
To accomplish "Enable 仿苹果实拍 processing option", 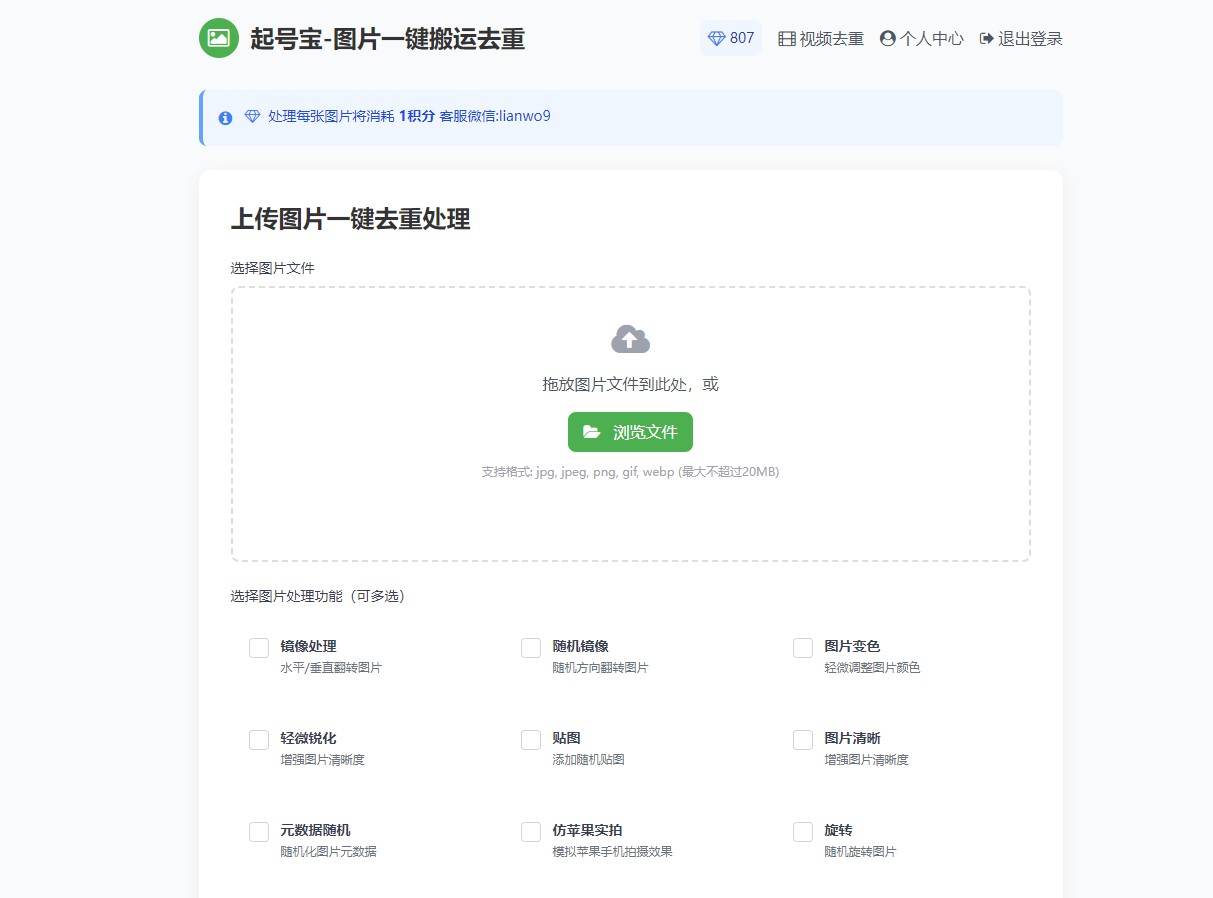I will tap(531, 832).
